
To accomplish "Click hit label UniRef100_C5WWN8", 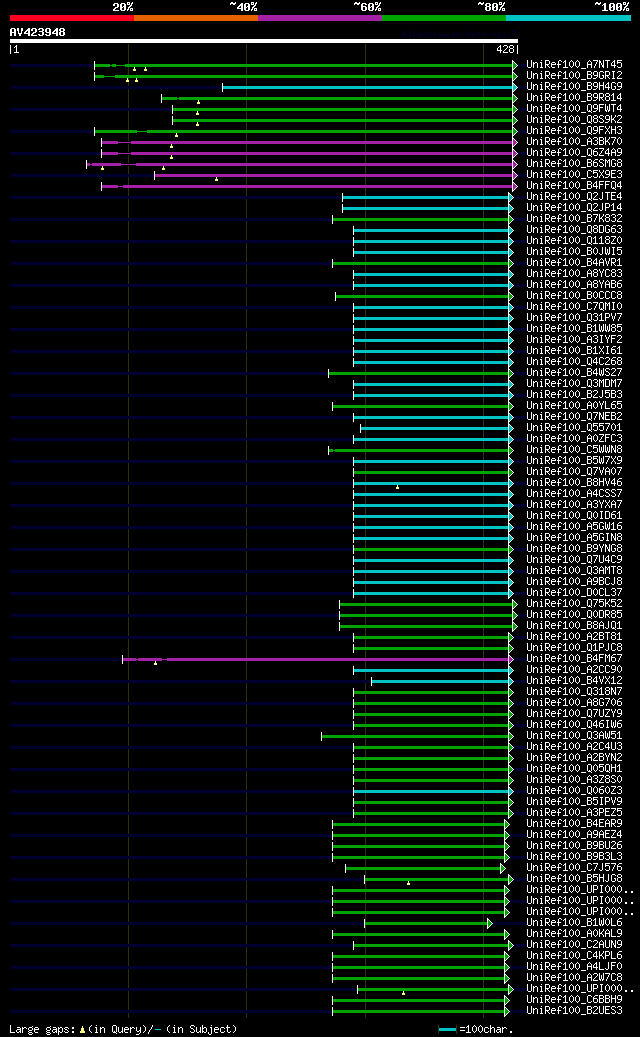I will click(574, 450).
